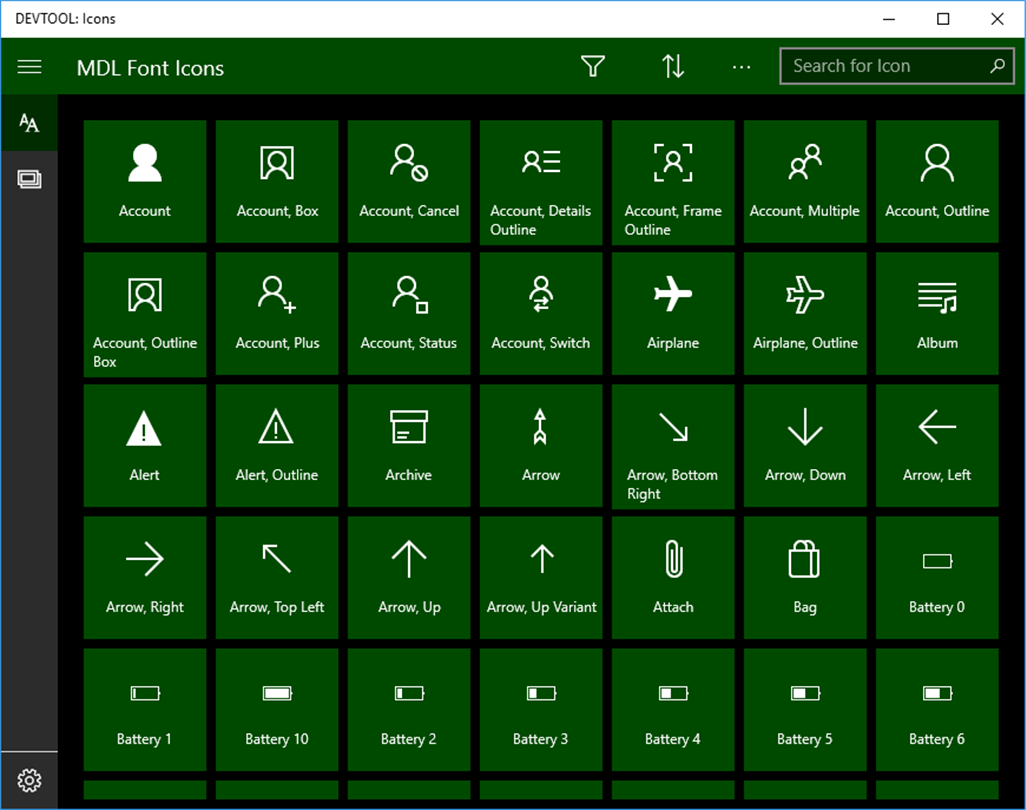Select the Account icon tile

(145, 181)
